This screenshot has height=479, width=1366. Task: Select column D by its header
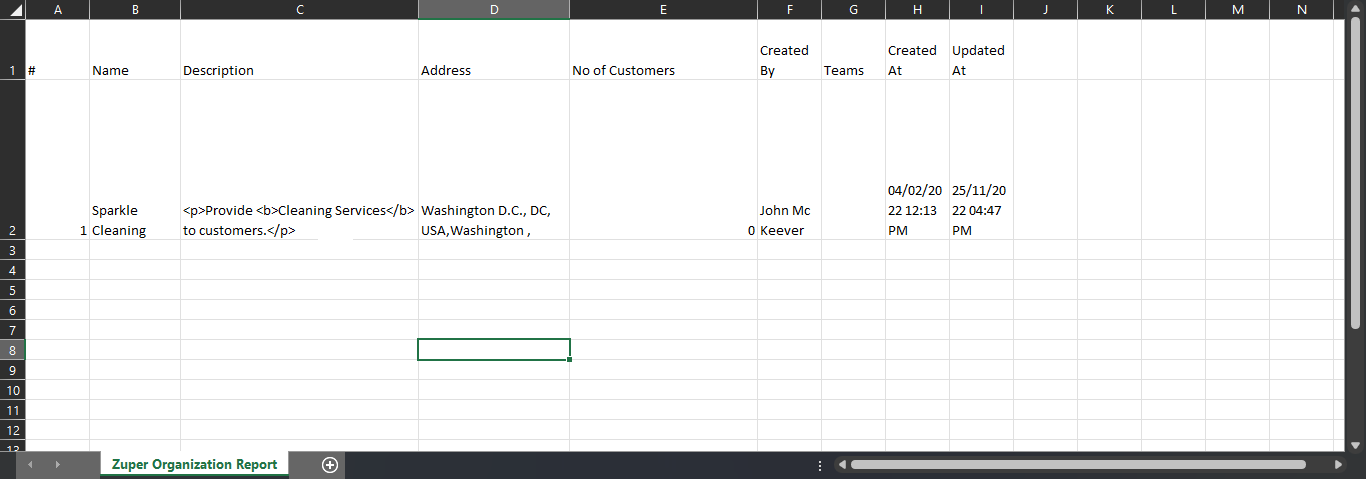[x=494, y=10]
